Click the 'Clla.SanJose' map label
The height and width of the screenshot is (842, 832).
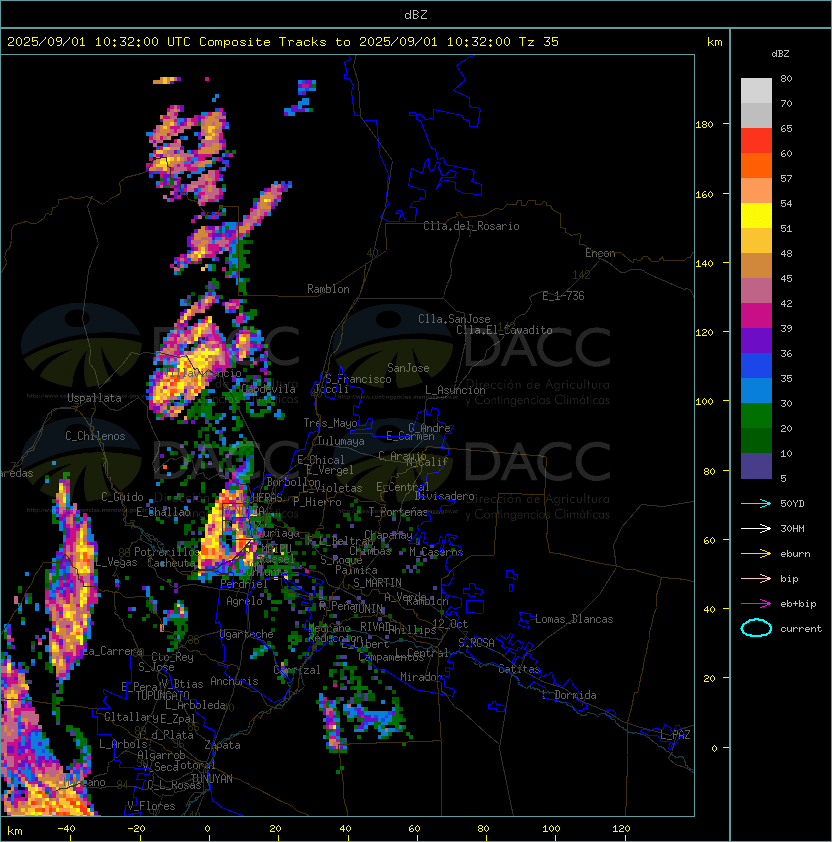[x=454, y=319]
